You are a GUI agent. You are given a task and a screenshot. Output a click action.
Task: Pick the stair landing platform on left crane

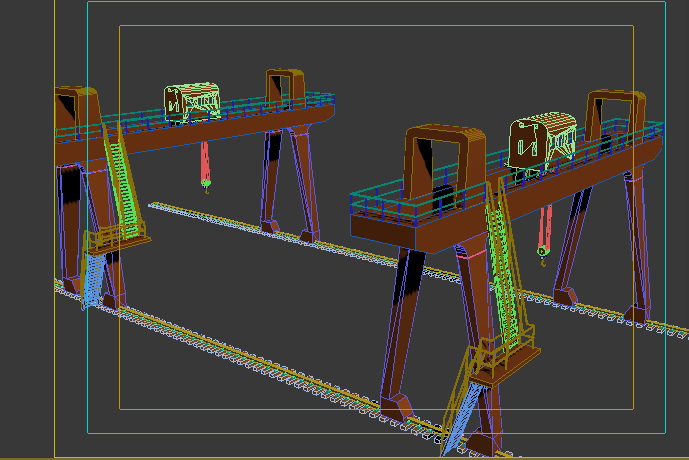117,240
